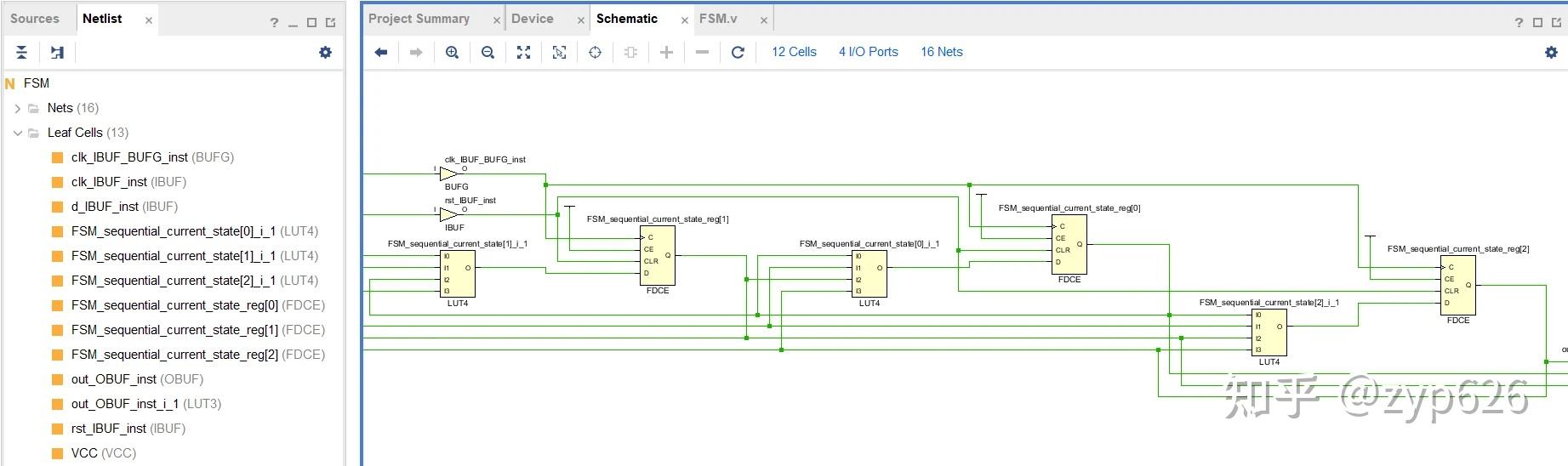Maximize the Schematic window

(x=1537, y=23)
